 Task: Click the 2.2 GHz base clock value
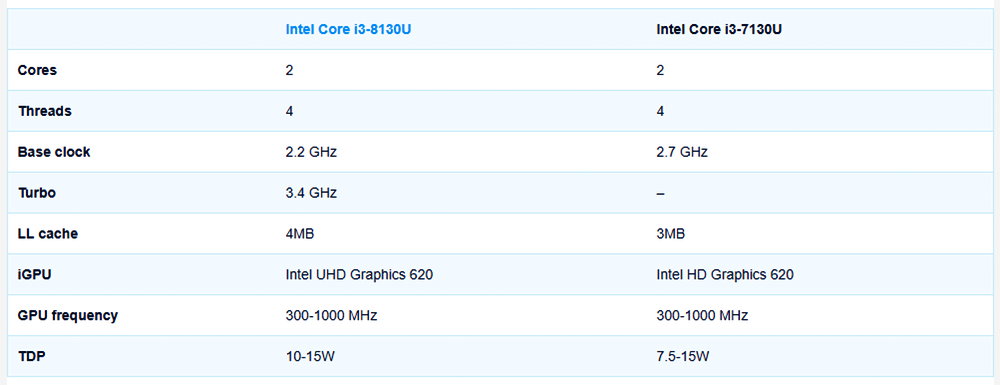[x=311, y=152]
